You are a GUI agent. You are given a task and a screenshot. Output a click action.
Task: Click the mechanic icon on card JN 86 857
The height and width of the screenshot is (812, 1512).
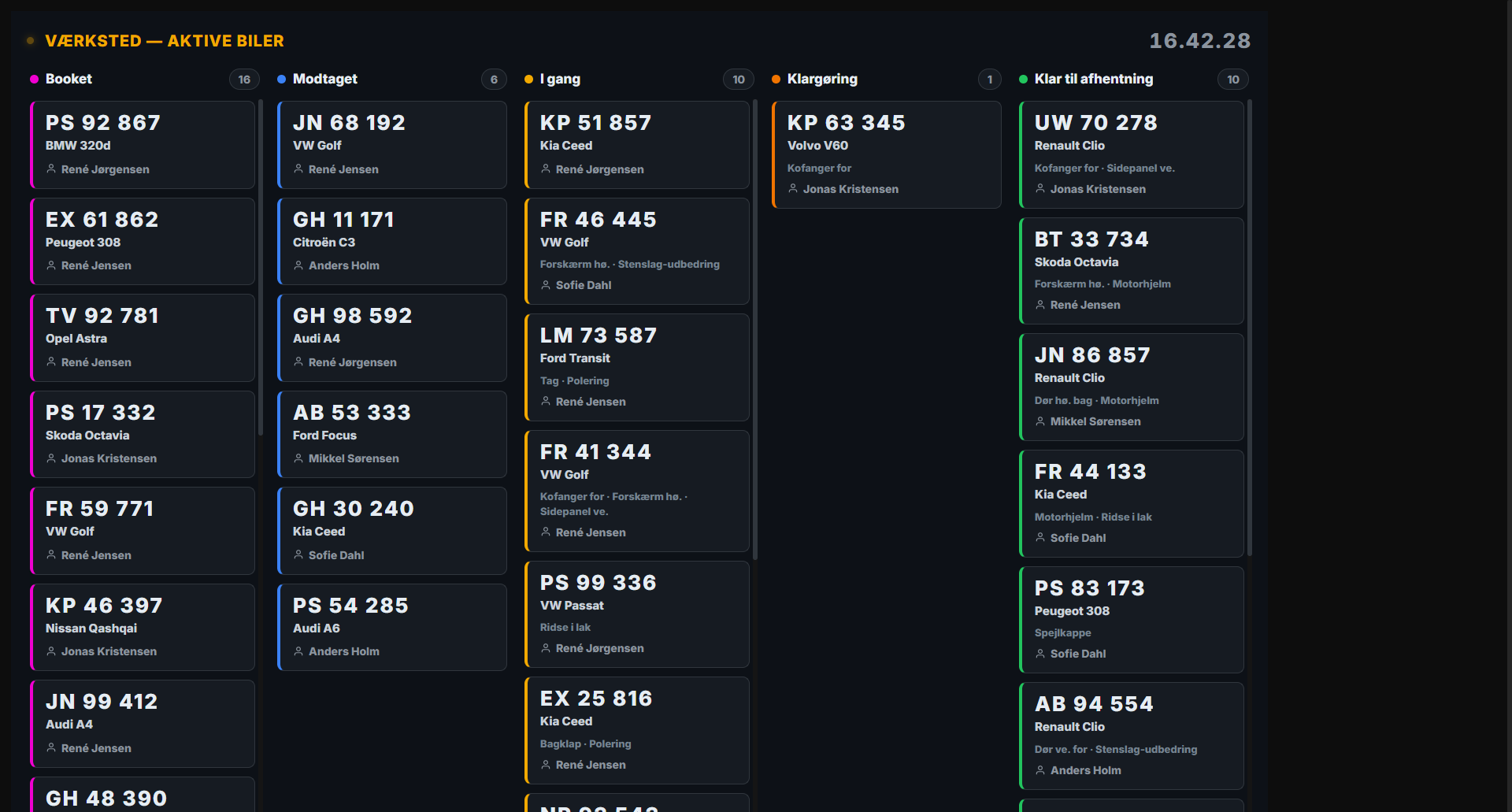pos(1040,421)
